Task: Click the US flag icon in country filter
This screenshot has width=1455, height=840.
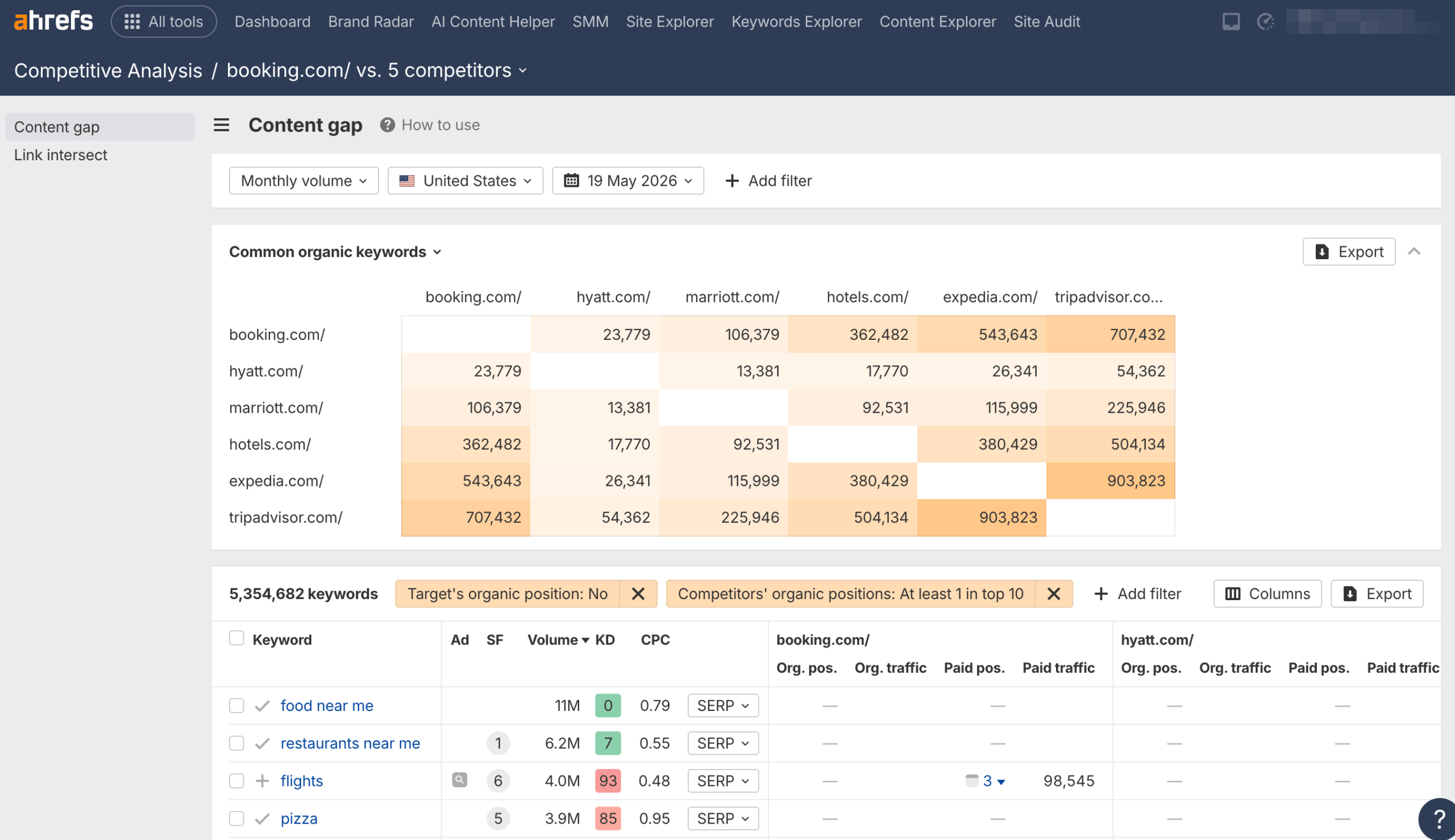Action: [x=407, y=181]
